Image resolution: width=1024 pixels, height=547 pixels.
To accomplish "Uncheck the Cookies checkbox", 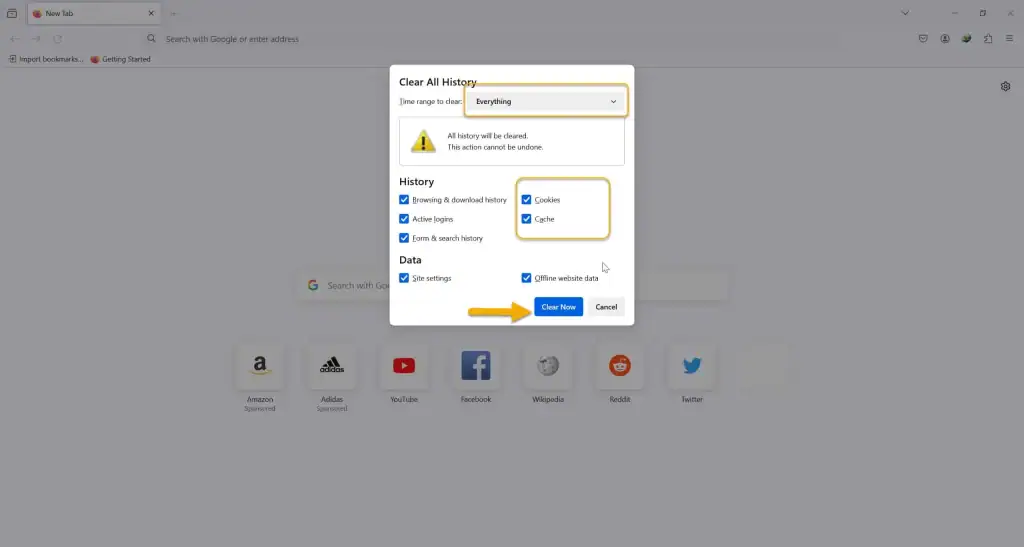I will [x=526, y=200].
